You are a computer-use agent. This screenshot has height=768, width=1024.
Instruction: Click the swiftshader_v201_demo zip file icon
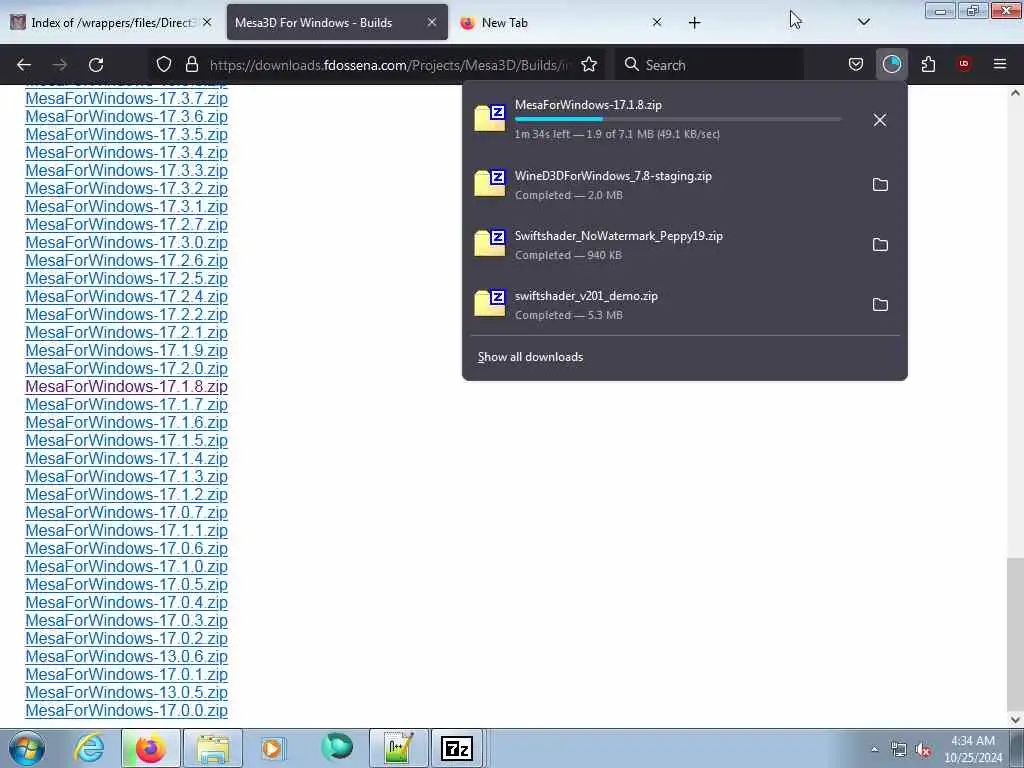(x=490, y=304)
